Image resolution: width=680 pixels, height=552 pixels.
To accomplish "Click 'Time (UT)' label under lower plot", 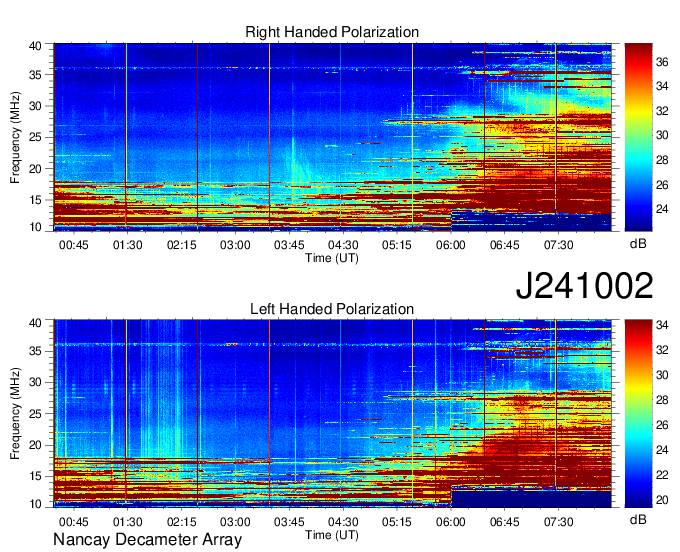I will tap(332, 535).
